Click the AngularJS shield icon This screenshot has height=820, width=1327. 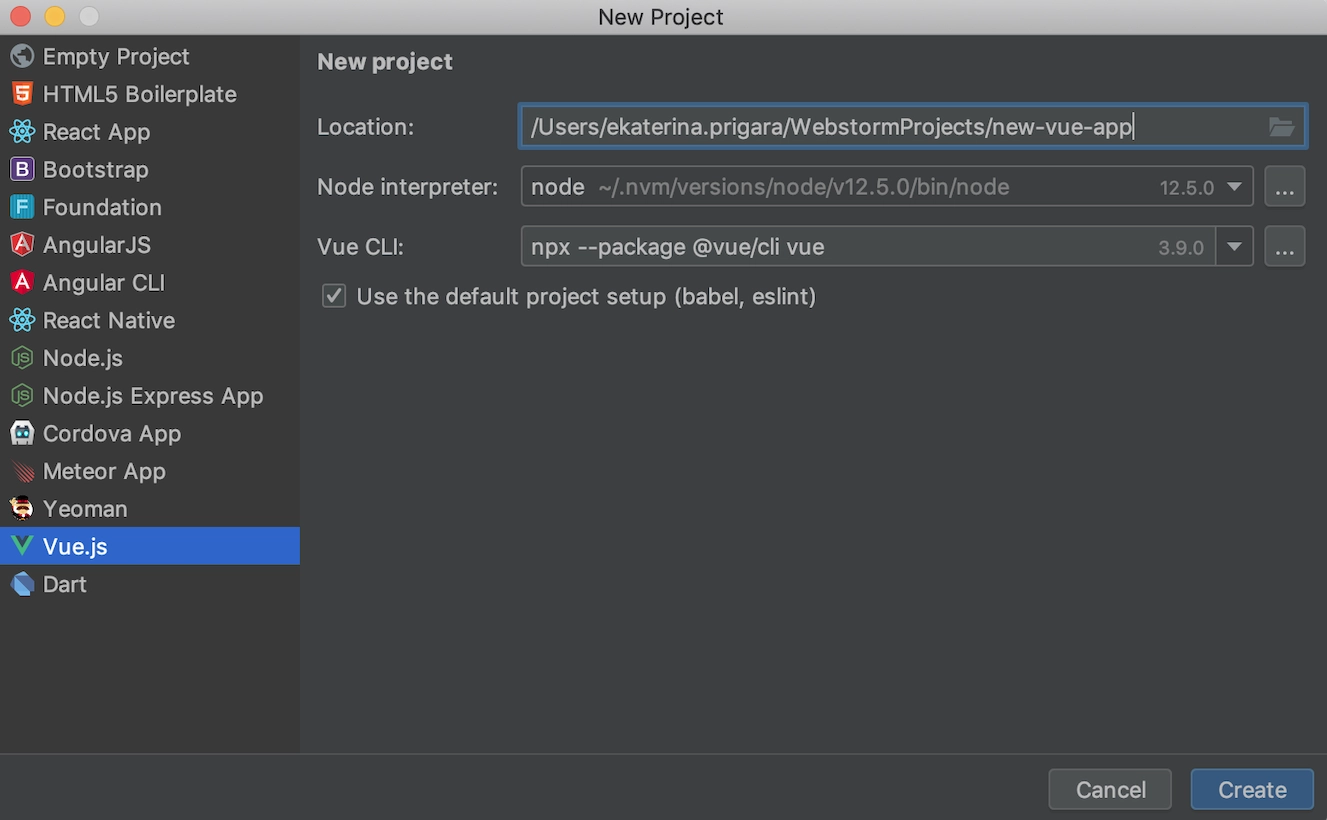coord(21,245)
